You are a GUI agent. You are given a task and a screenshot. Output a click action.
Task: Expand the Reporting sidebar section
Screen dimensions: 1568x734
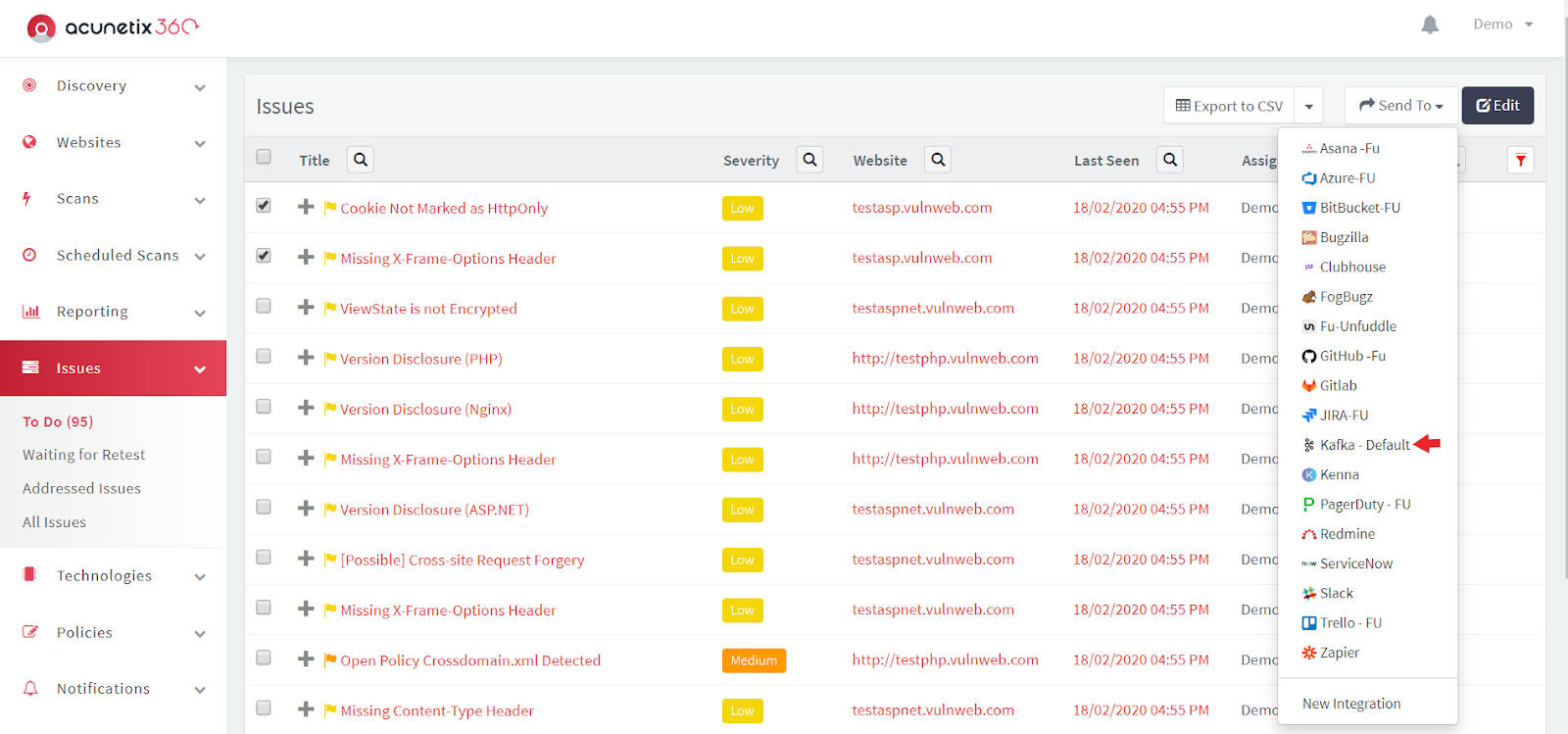(x=200, y=314)
